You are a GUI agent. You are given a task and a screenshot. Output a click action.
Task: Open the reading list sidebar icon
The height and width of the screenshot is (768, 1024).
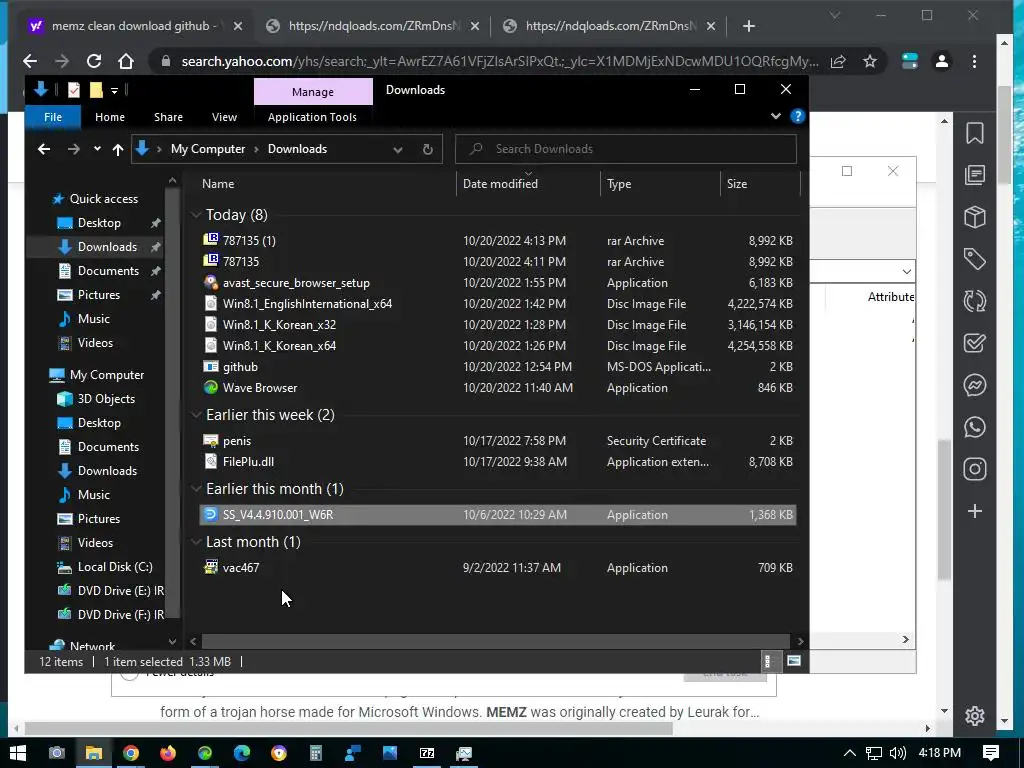point(974,175)
